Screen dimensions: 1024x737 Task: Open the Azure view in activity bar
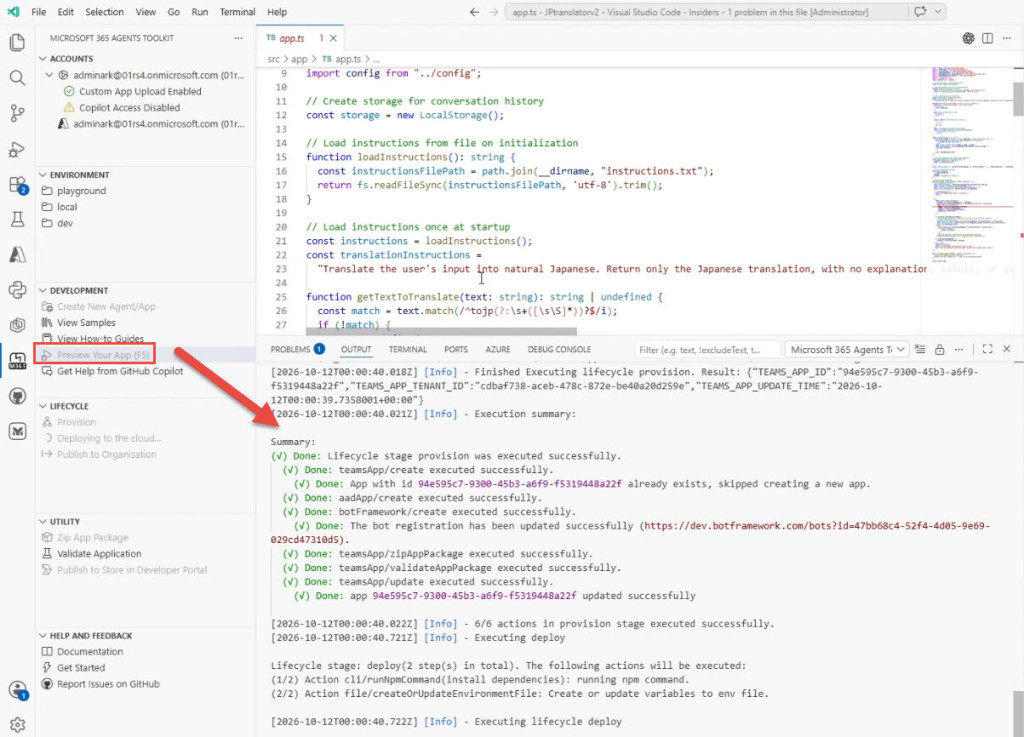point(17,255)
